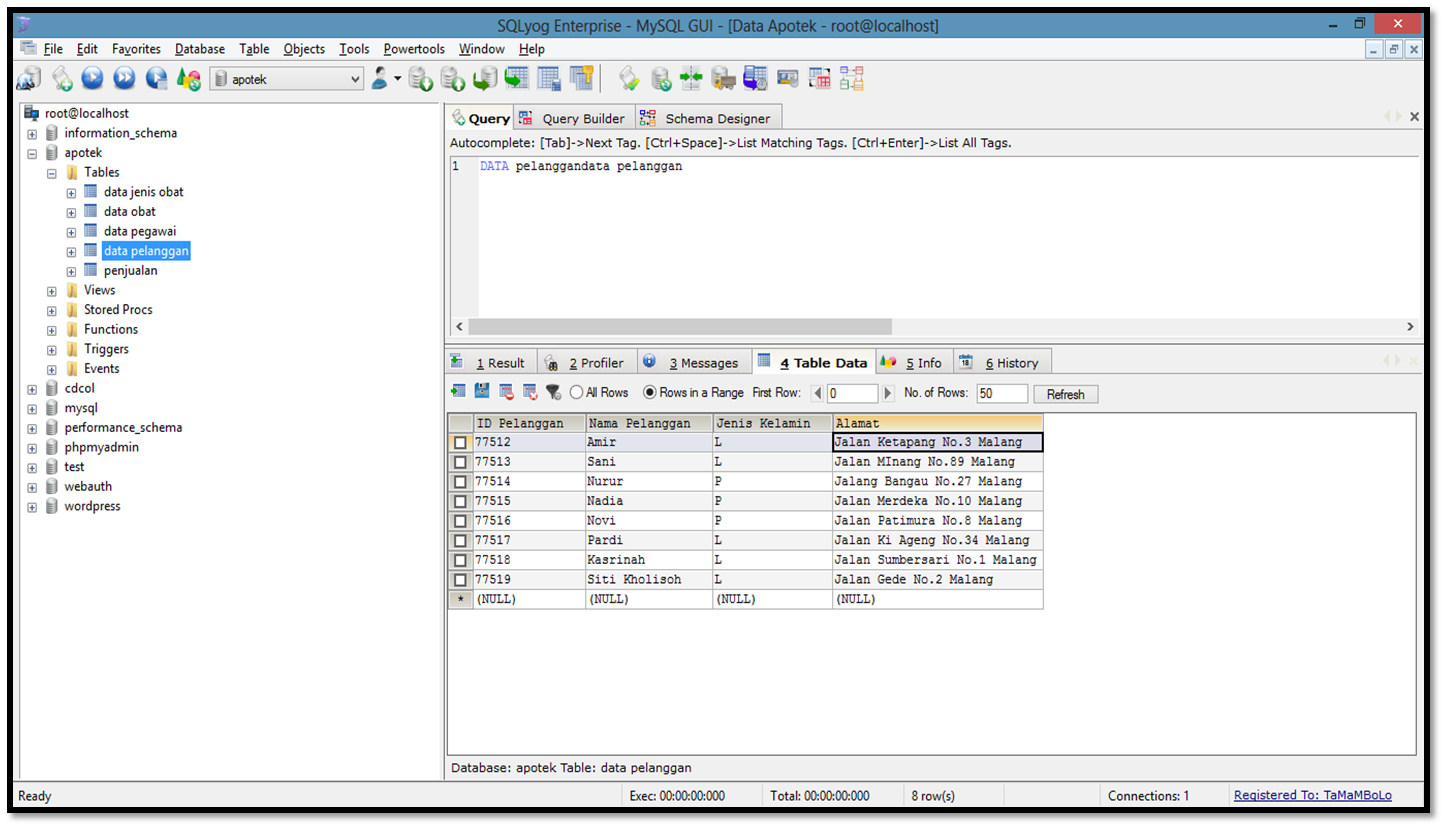The image size is (1445, 828).
Task: Click the Execute and edit result icon
Action: (x=157, y=78)
